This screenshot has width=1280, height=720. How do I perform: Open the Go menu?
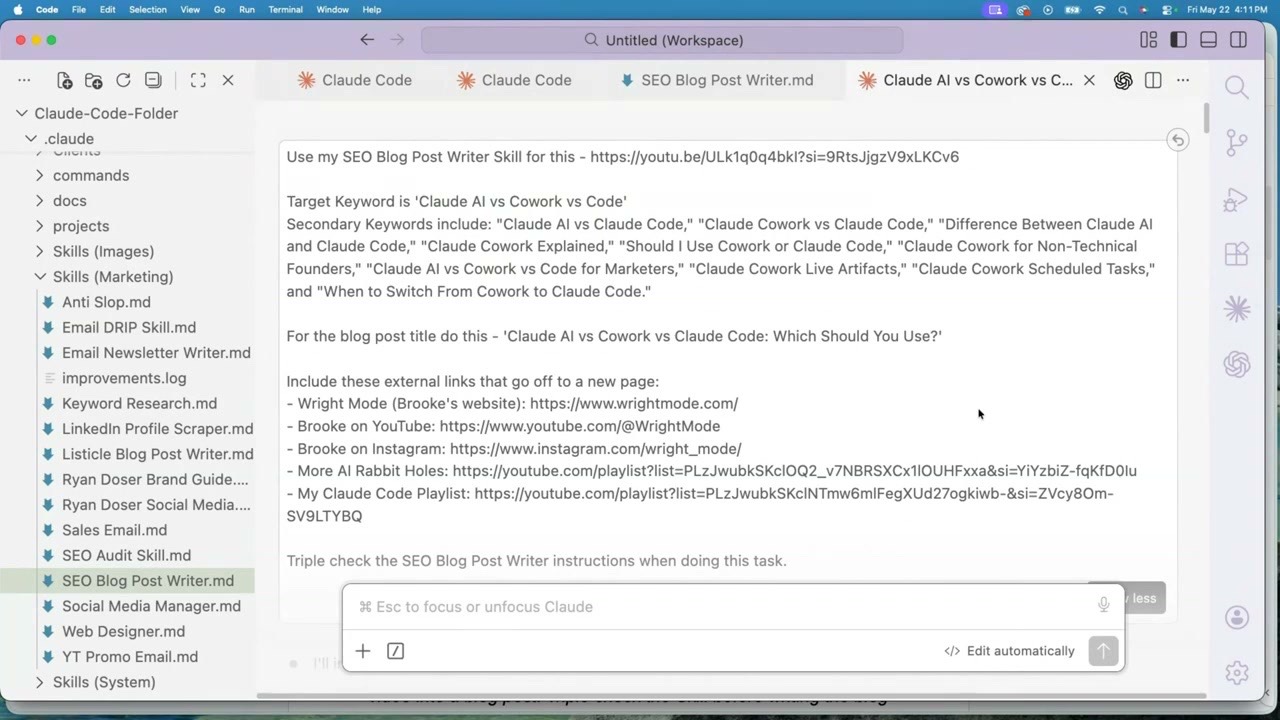coord(219,9)
